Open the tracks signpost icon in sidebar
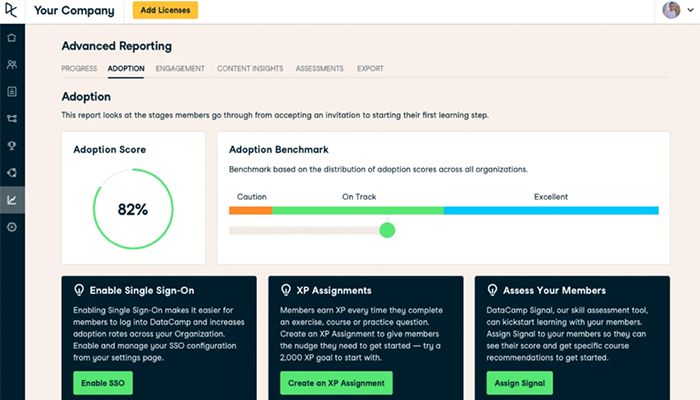 [12, 119]
